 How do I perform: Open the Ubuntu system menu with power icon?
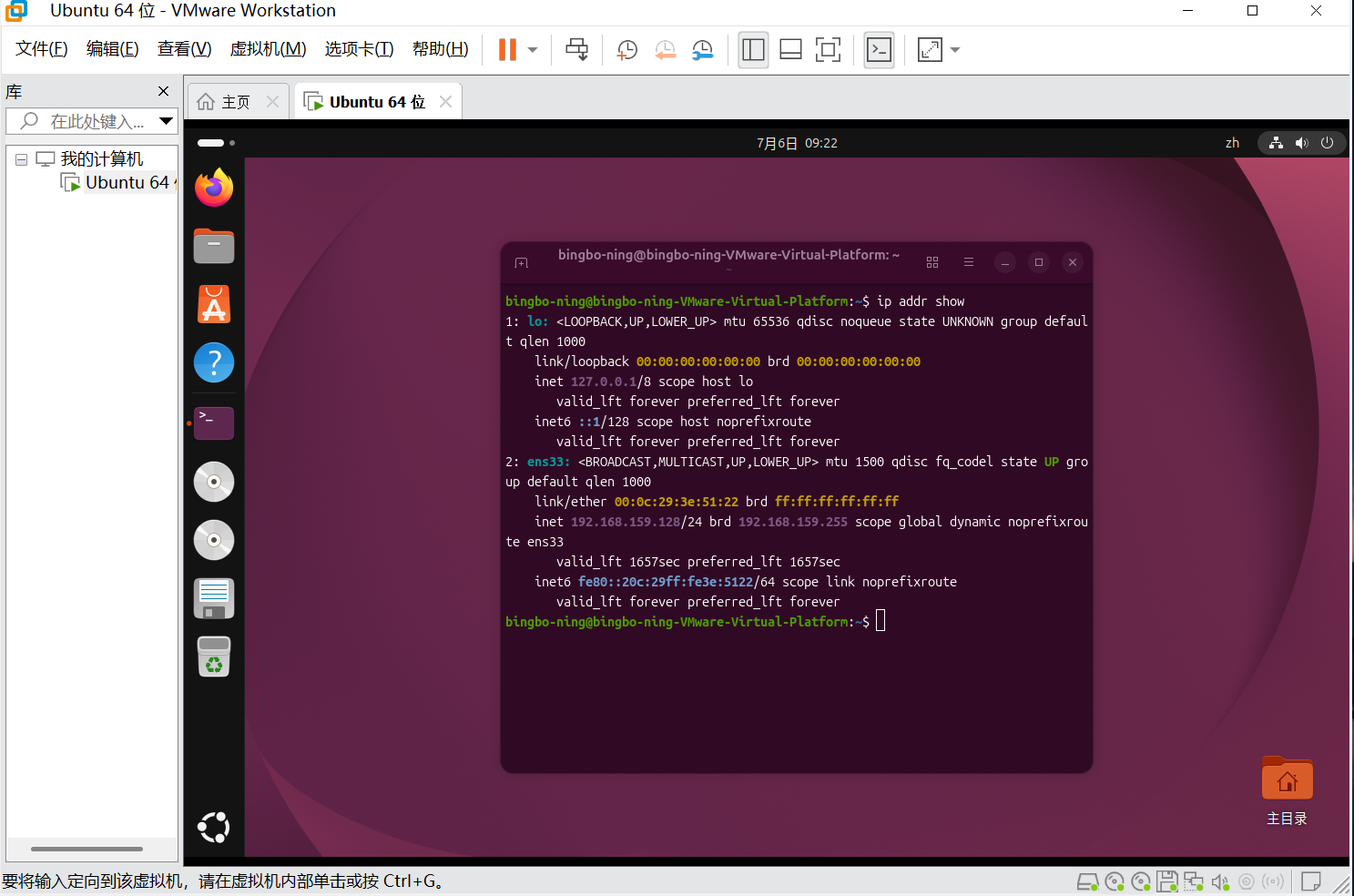click(x=1302, y=143)
